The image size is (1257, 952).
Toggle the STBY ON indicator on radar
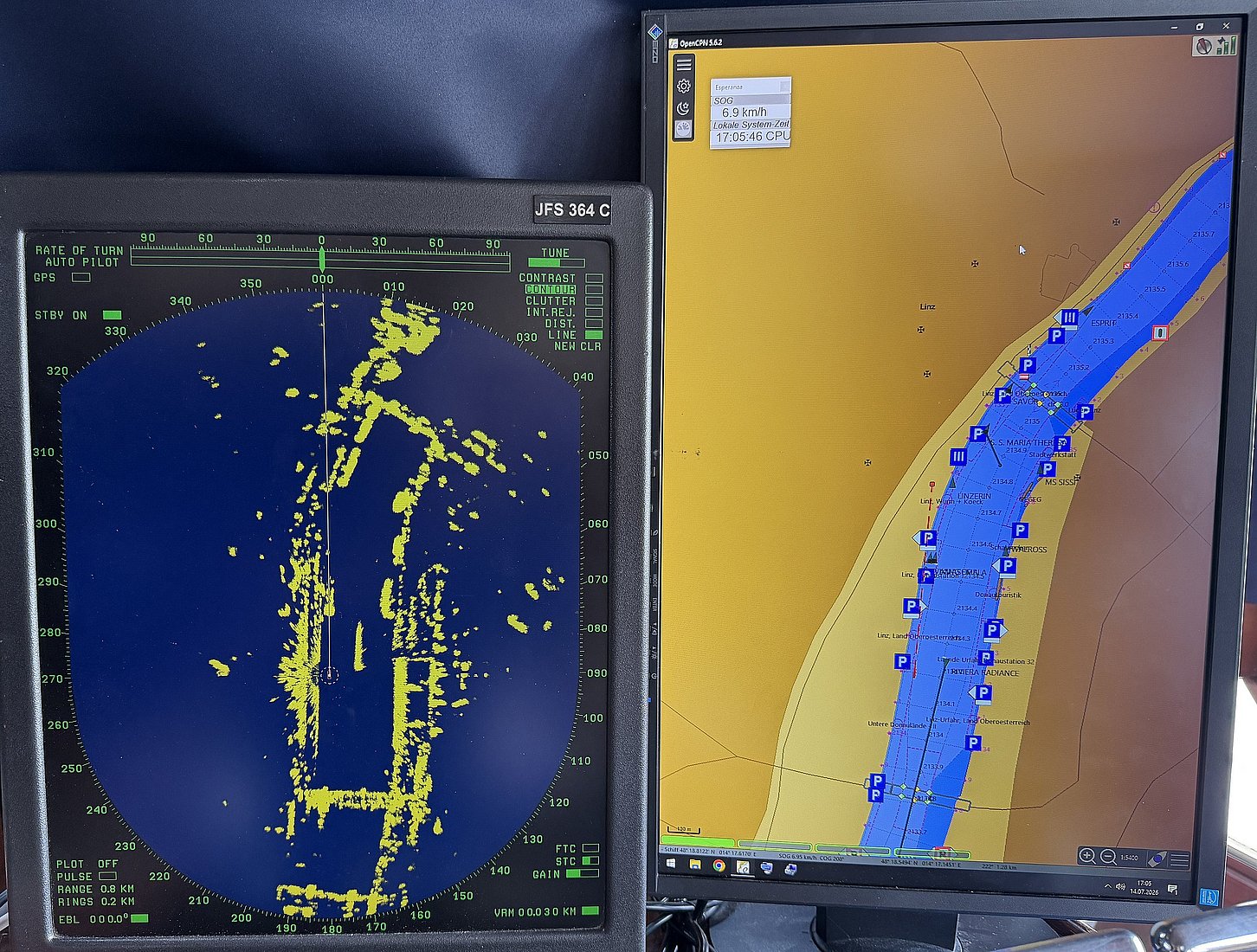coord(112,315)
